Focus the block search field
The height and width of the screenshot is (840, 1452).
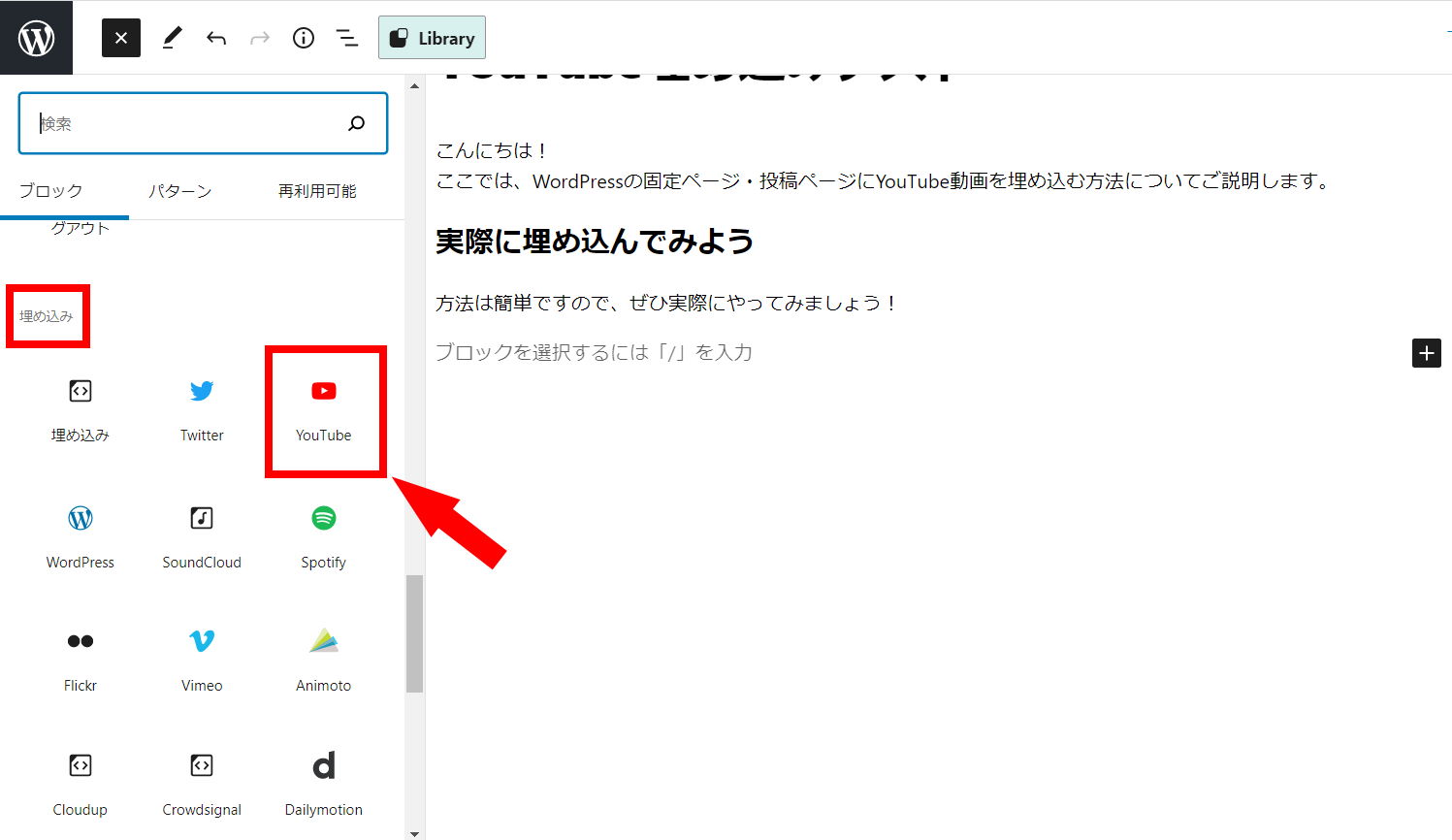click(203, 123)
